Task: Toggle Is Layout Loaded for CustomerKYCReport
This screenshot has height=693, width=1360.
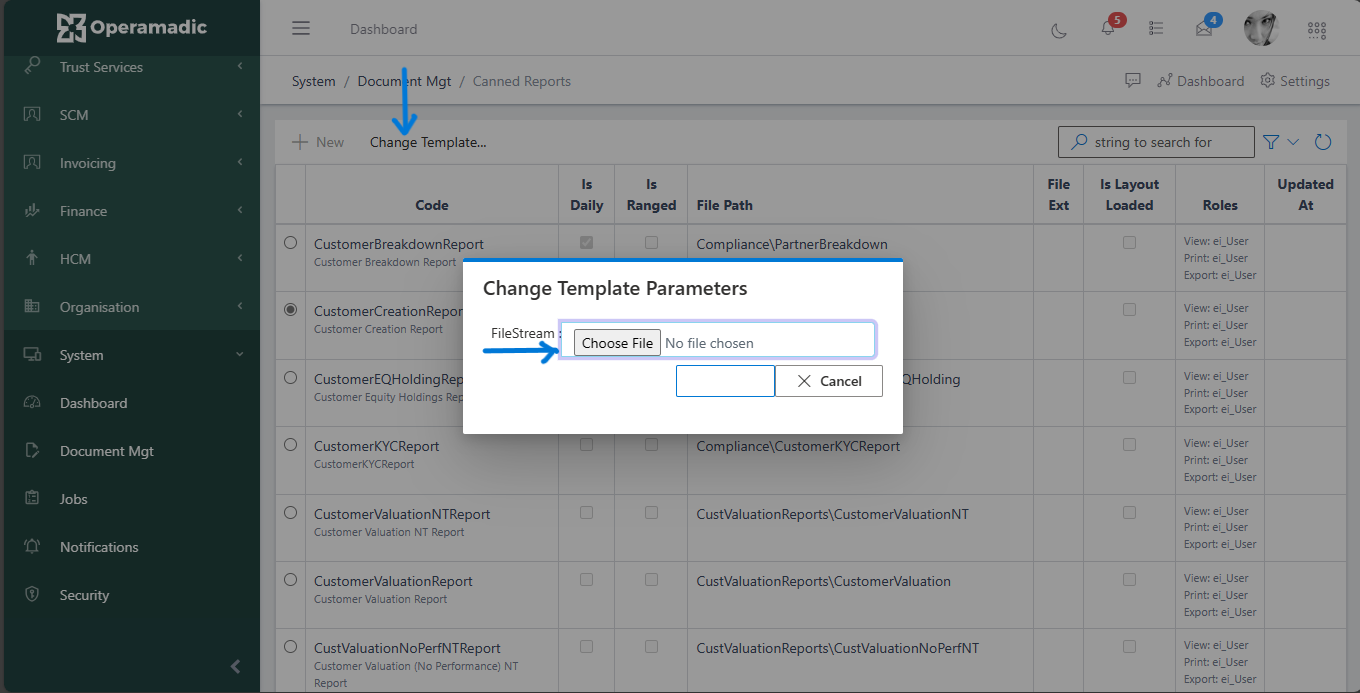Action: [1129, 444]
